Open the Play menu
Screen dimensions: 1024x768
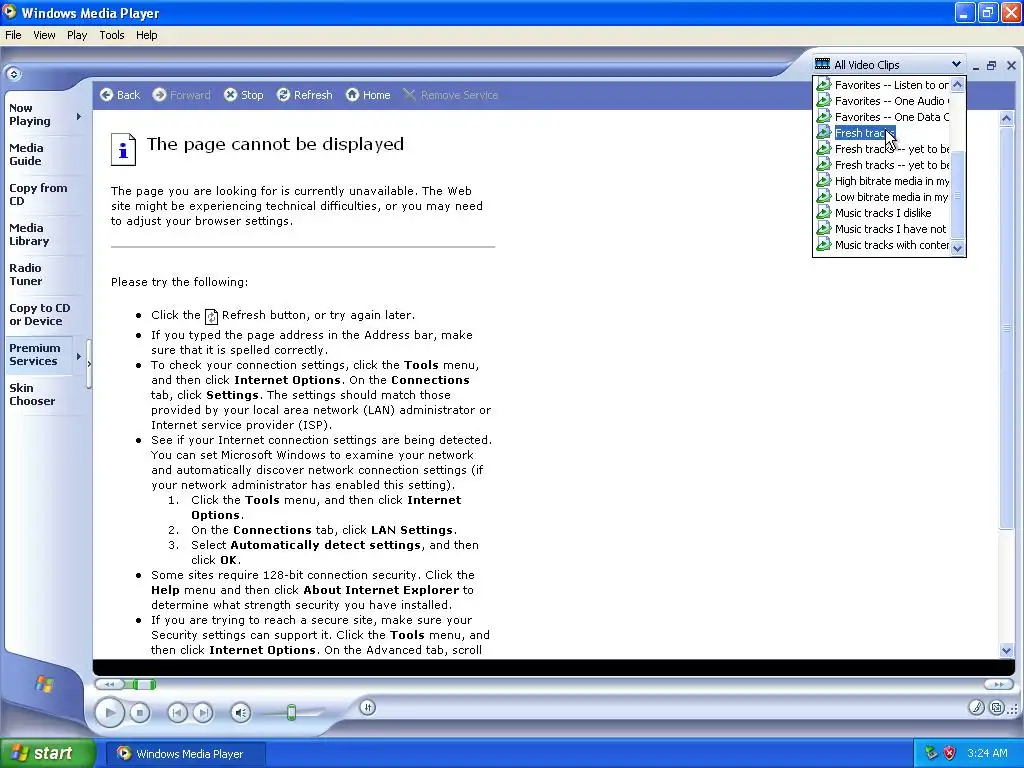77,35
